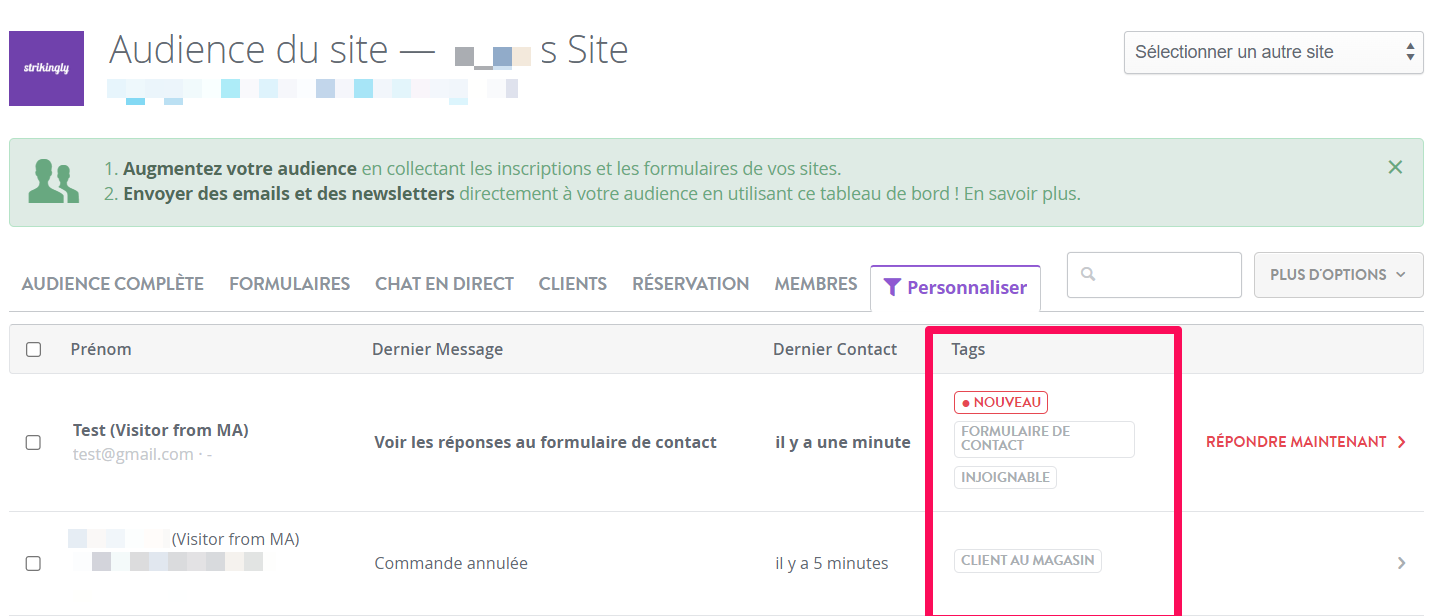Click the Formulaire de contact tag

[x=1044, y=439]
